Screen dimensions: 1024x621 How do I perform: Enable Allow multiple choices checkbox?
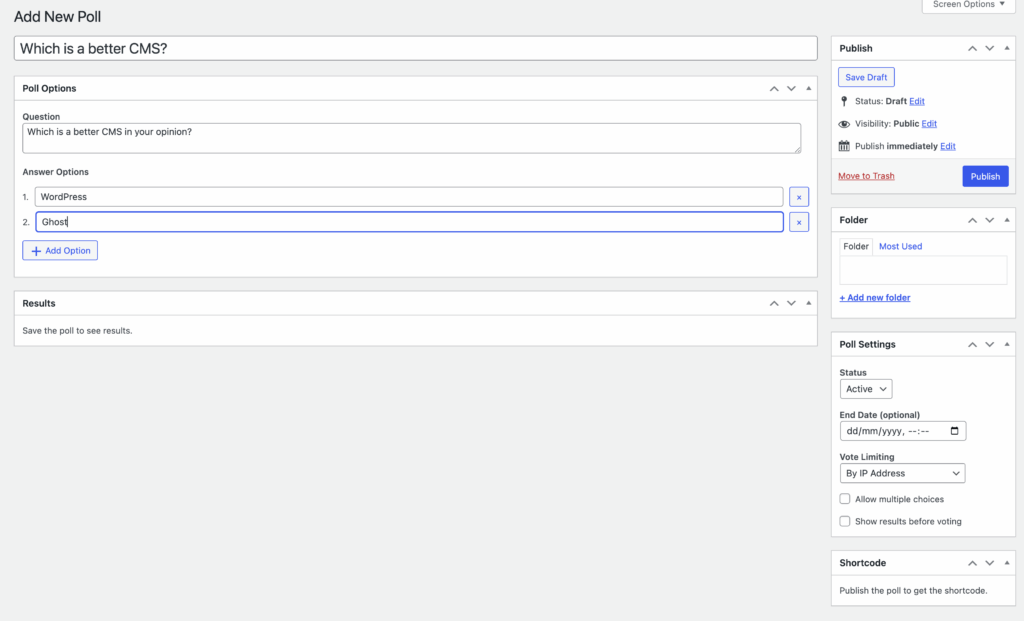coord(845,499)
